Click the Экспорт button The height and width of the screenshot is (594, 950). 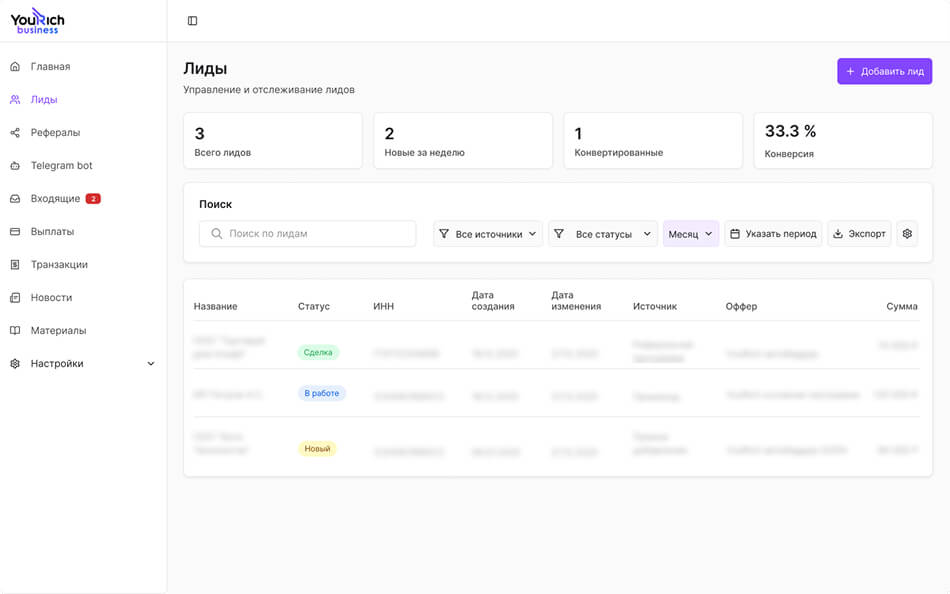pyautogui.click(x=859, y=234)
